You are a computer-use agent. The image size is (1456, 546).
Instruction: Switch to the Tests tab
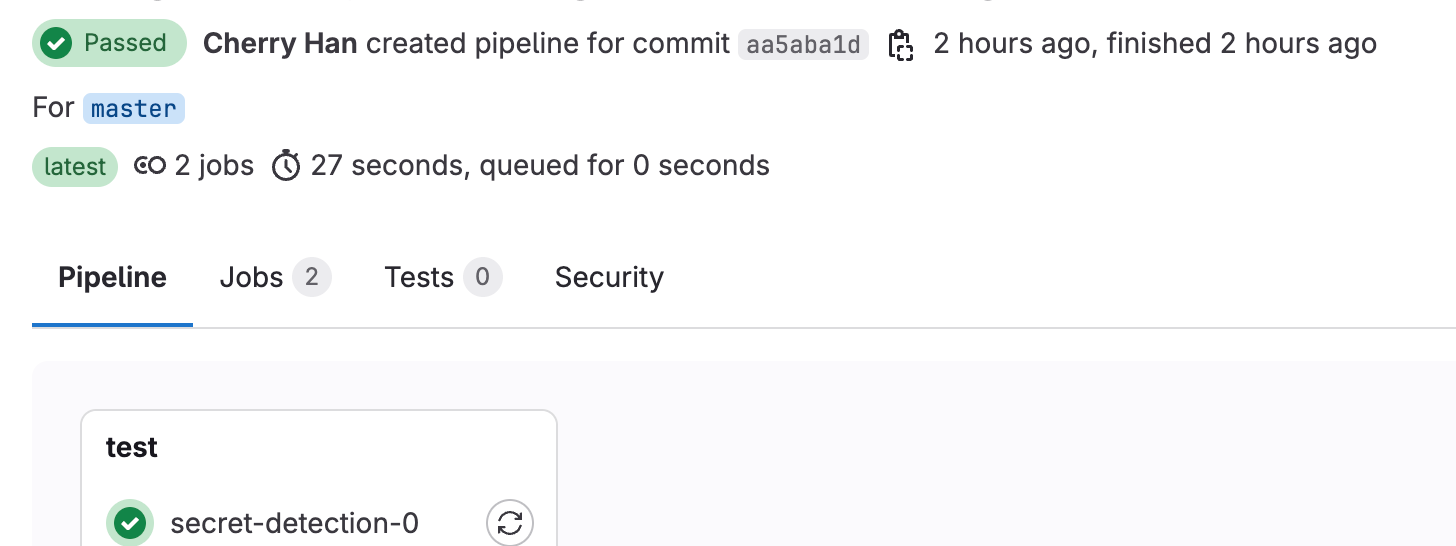click(x=419, y=277)
